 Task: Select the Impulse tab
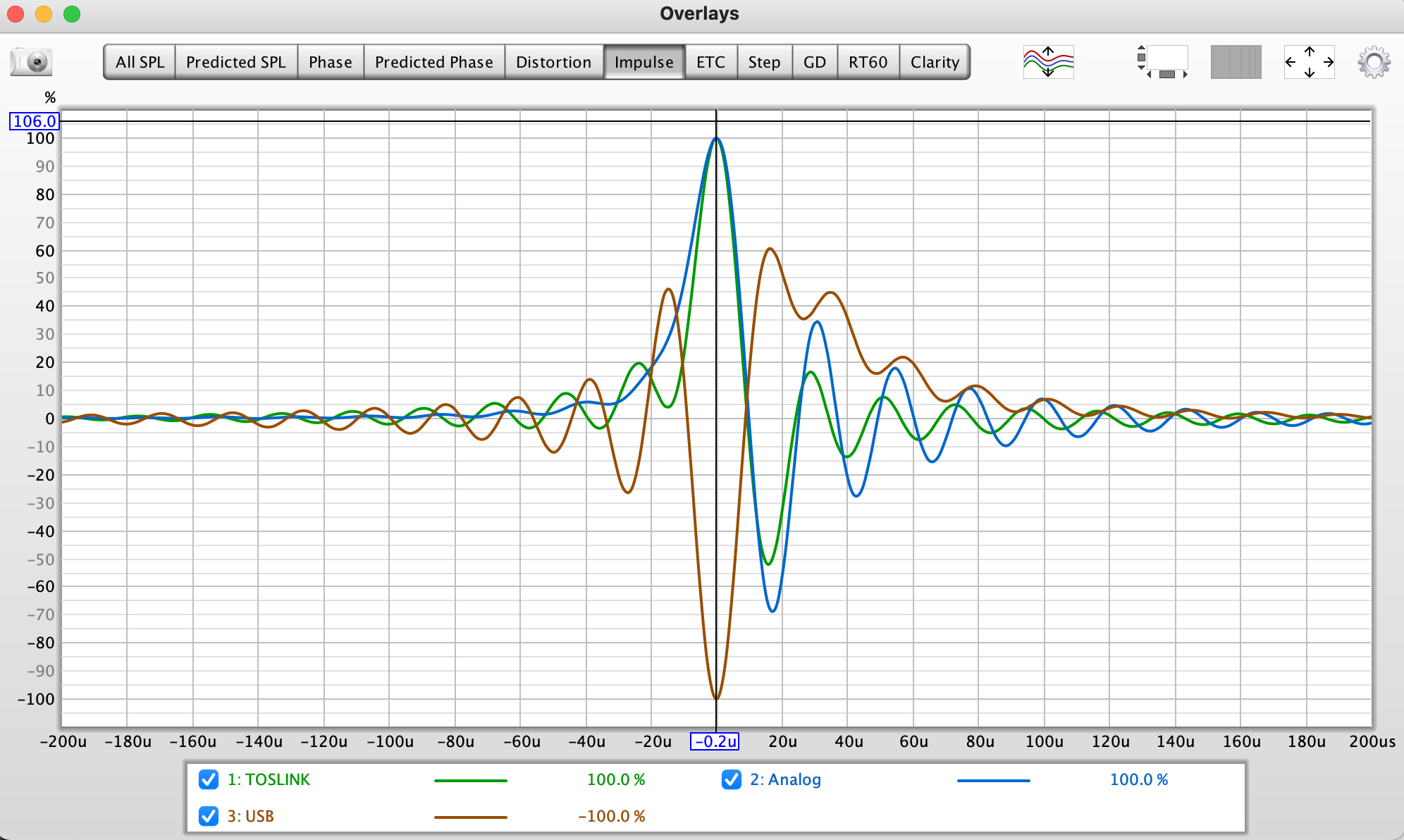(644, 62)
